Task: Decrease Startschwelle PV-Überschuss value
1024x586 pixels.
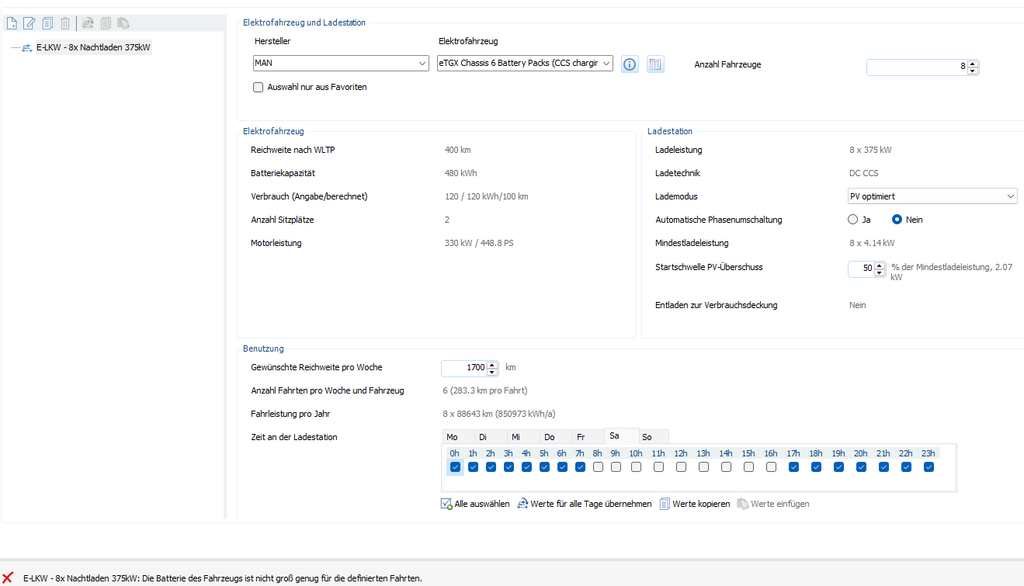Action: click(x=880, y=272)
